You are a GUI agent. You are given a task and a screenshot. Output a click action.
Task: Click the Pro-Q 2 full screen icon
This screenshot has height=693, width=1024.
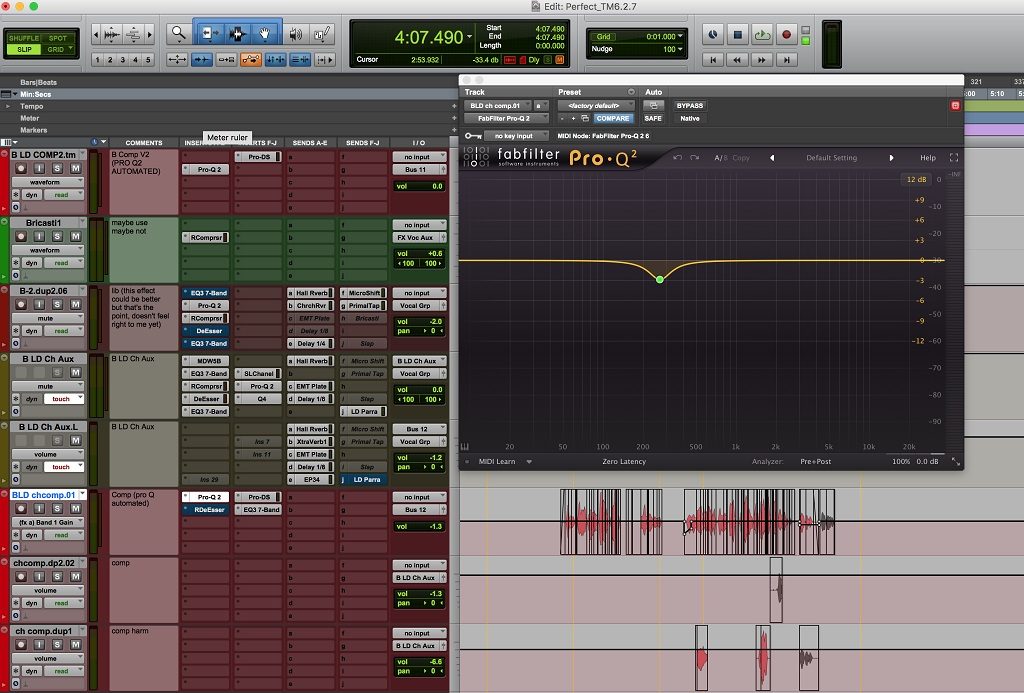tap(953, 157)
